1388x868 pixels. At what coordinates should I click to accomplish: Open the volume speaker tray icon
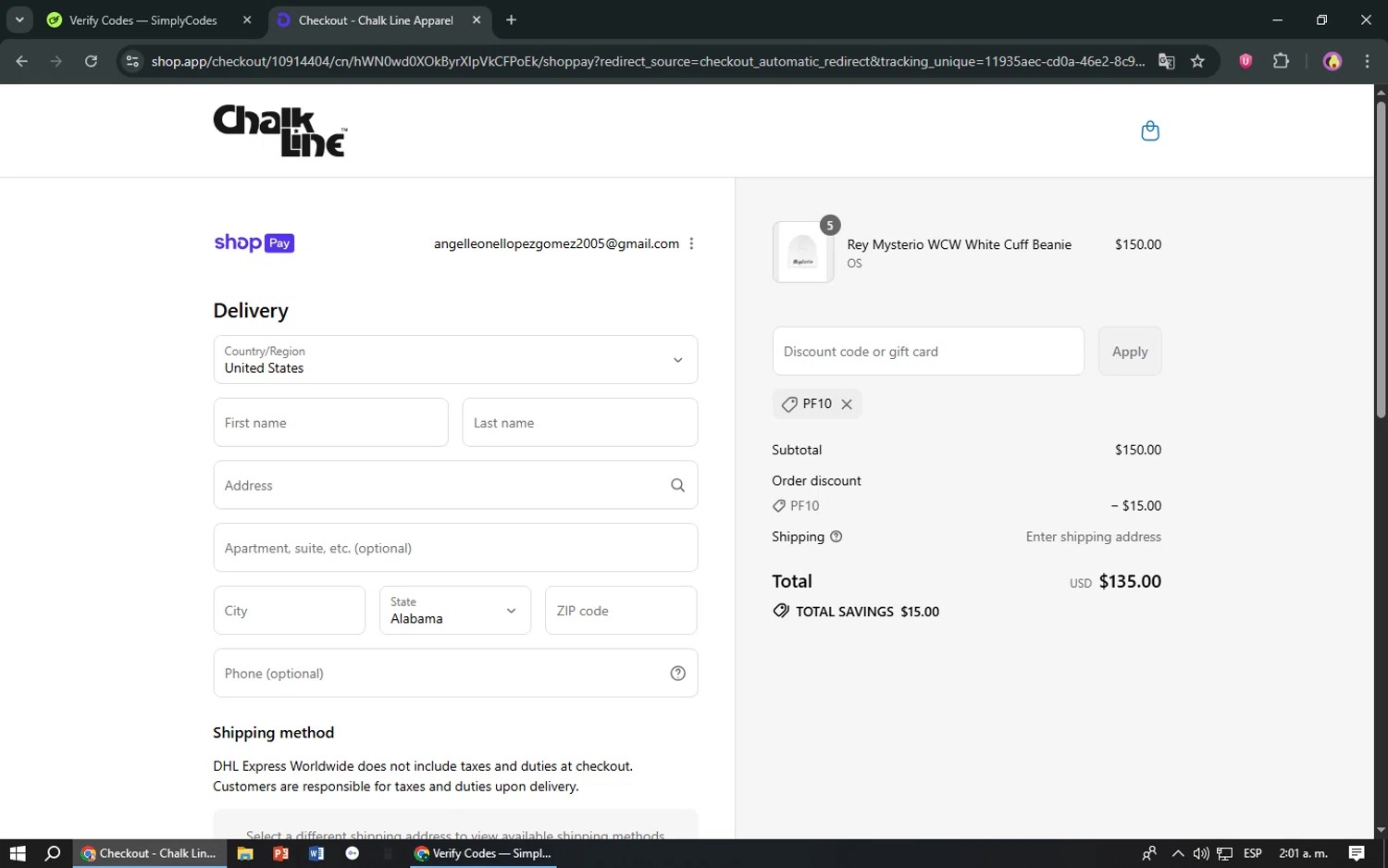click(x=1201, y=853)
